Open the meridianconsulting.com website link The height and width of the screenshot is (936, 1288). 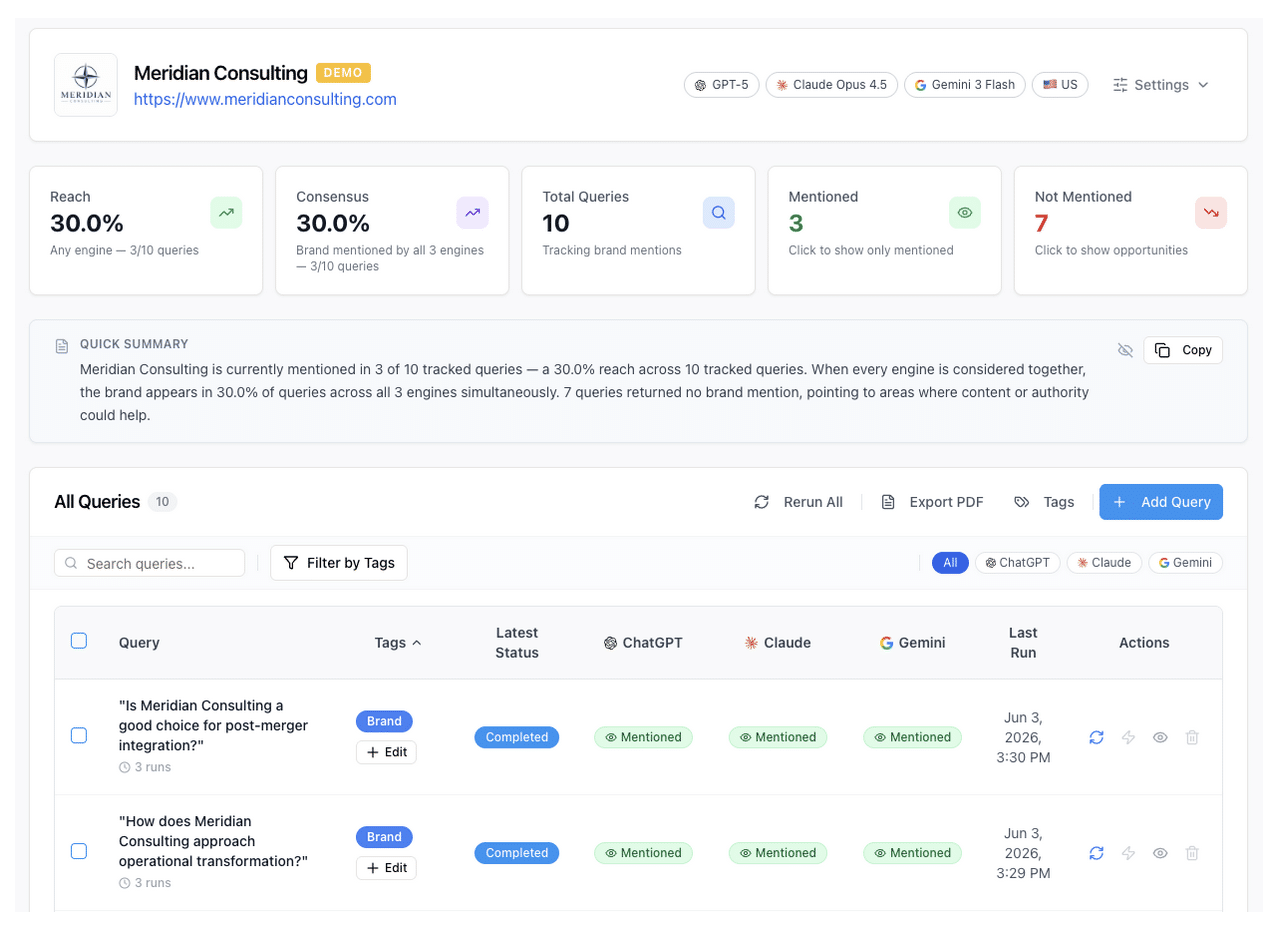(x=265, y=99)
